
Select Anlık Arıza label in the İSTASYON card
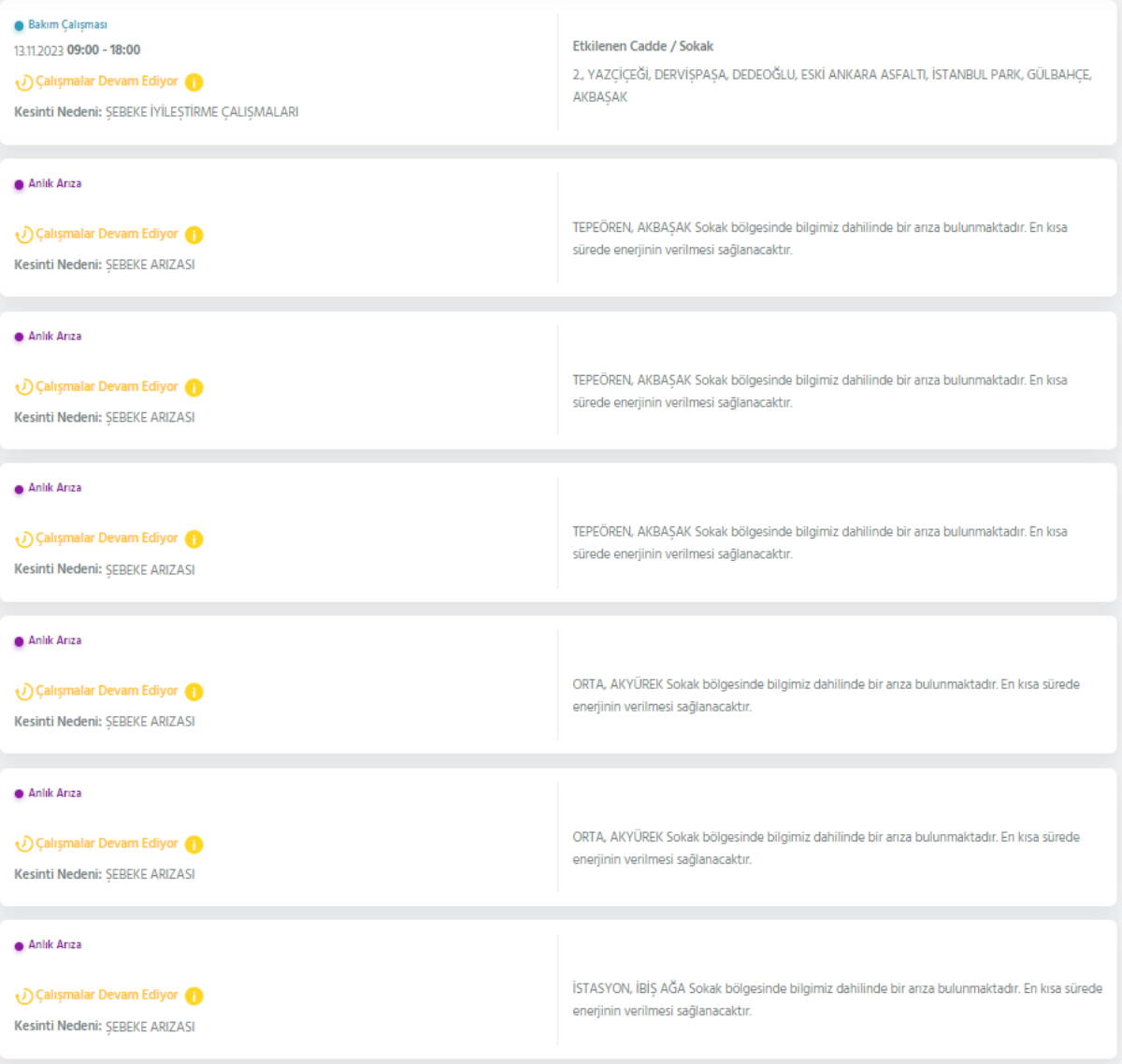(54, 944)
